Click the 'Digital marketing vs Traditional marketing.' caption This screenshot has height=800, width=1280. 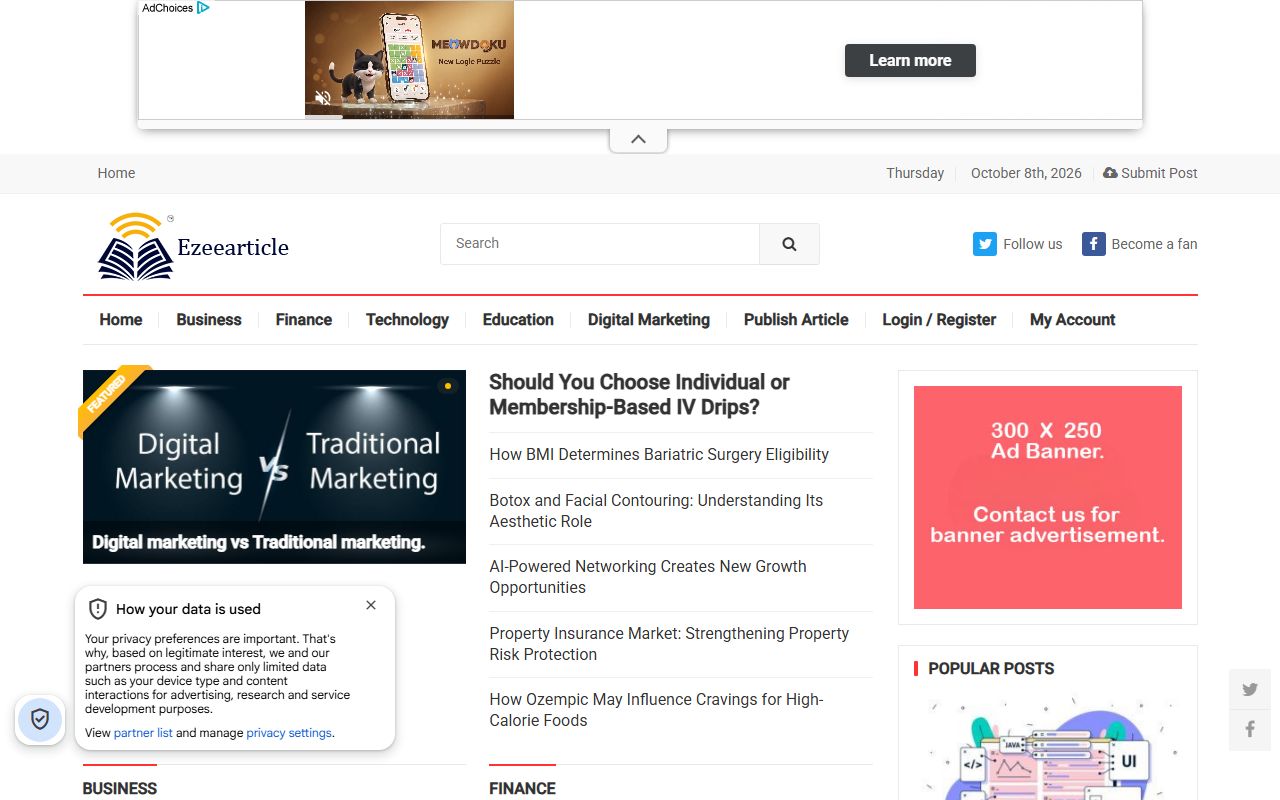(259, 542)
